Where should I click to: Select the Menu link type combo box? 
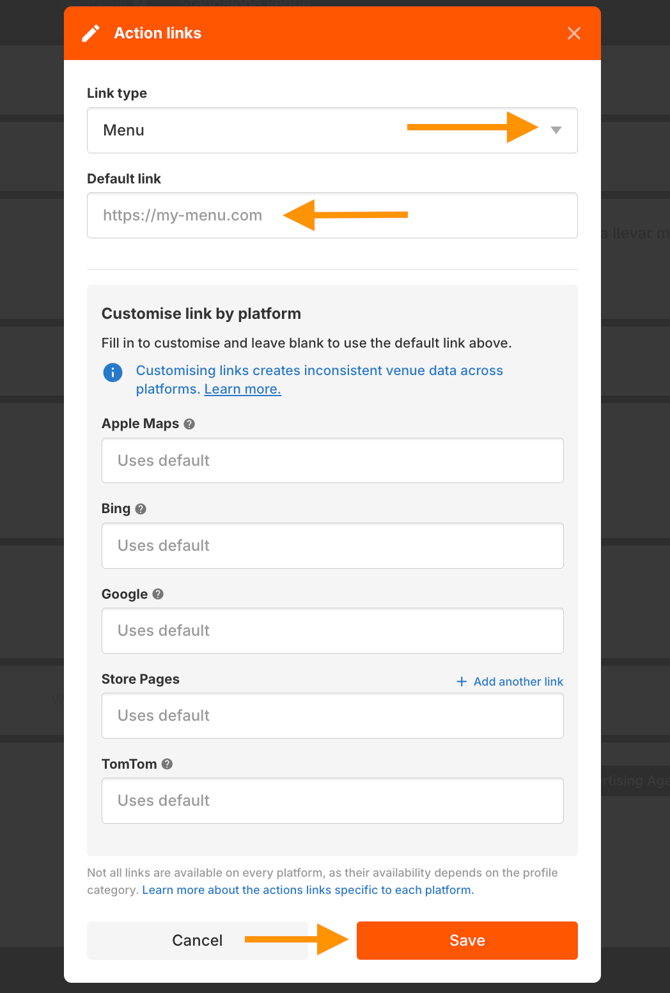(x=332, y=130)
